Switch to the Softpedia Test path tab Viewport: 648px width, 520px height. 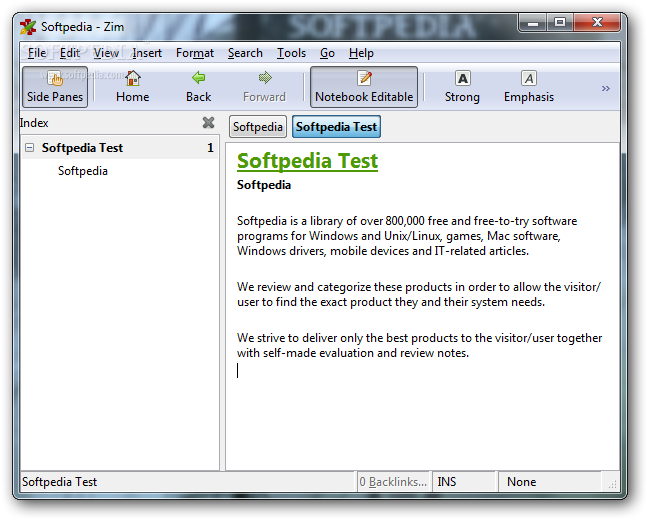click(x=336, y=126)
